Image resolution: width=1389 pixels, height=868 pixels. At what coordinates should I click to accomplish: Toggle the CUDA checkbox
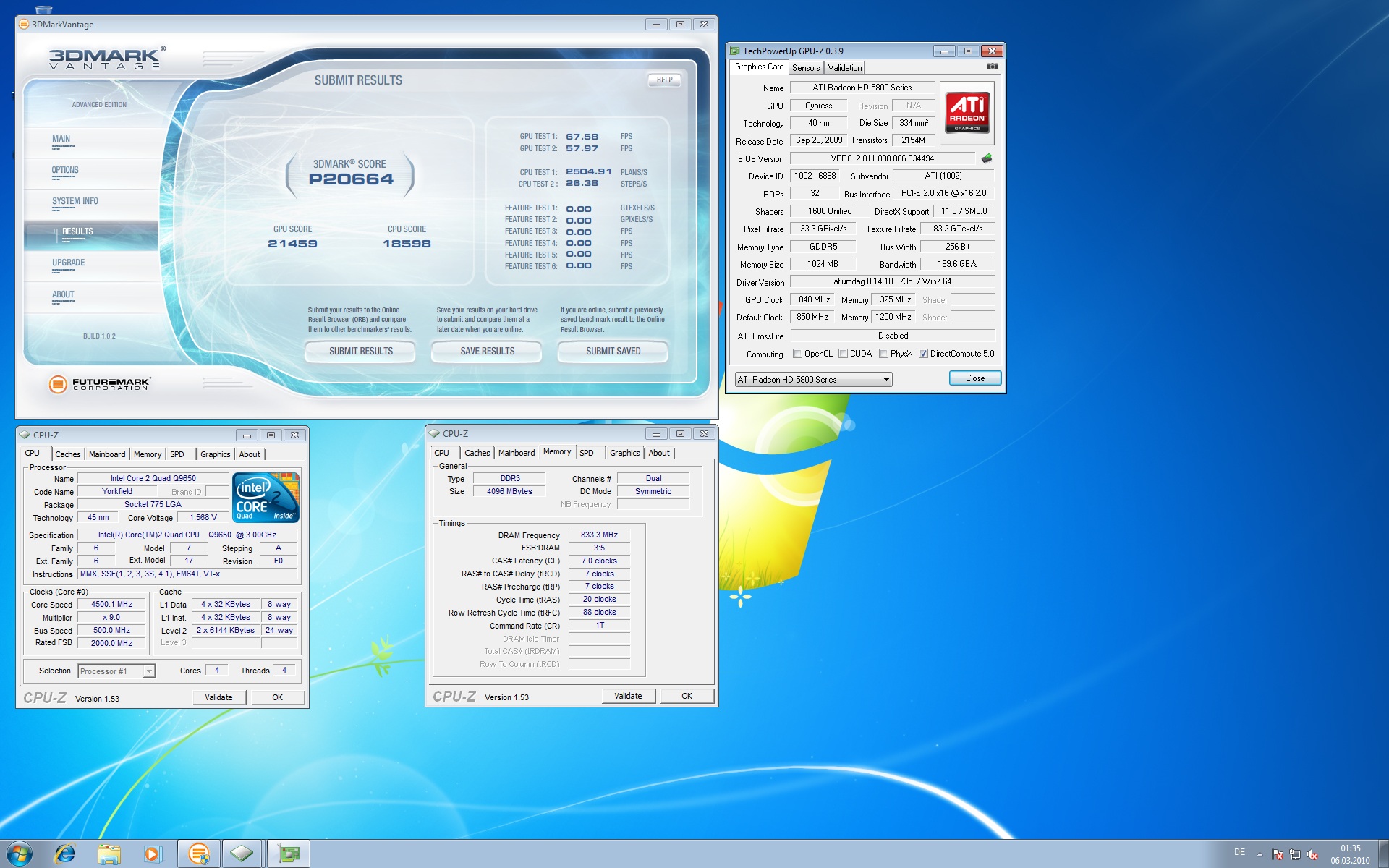coord(843,354)
